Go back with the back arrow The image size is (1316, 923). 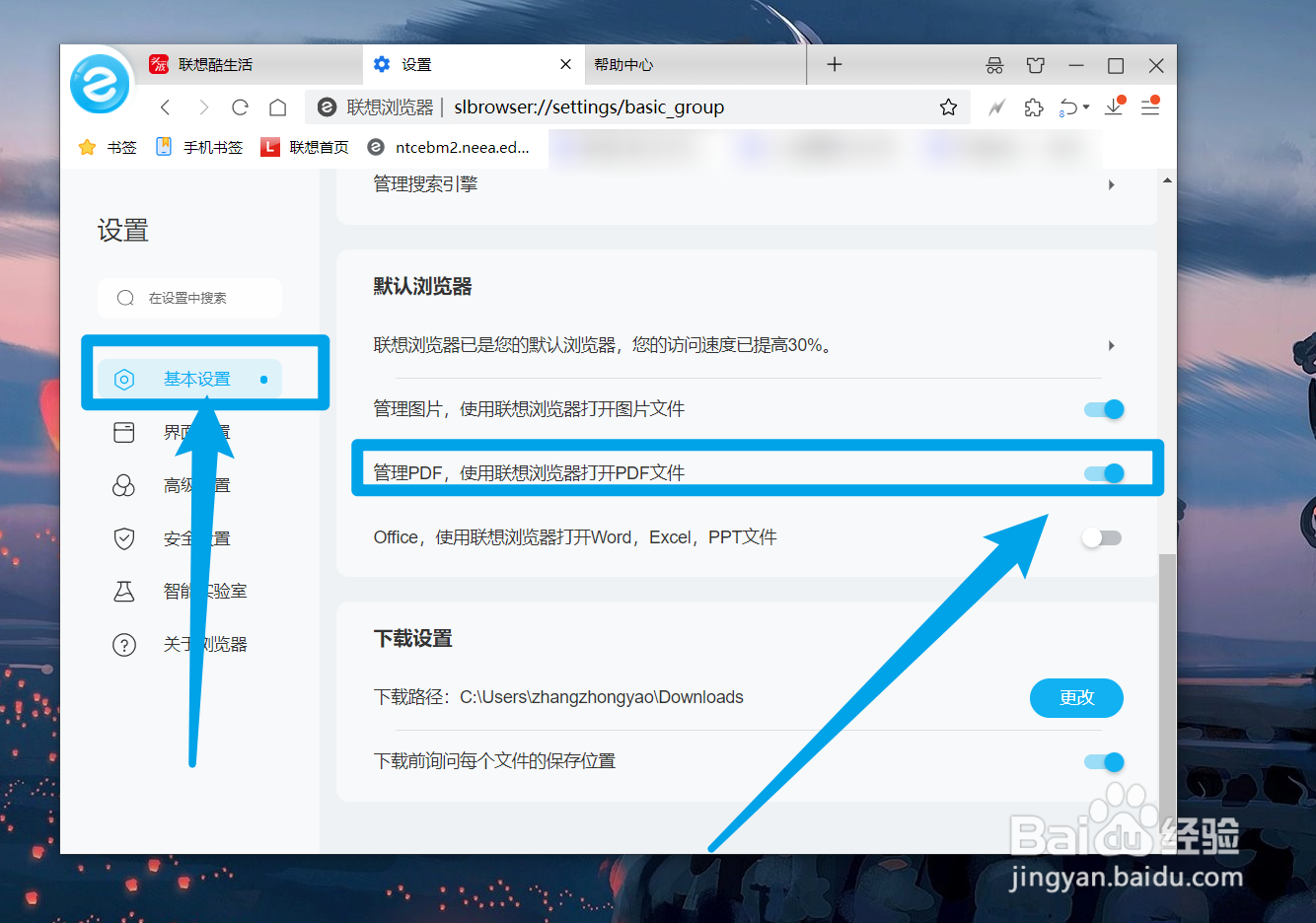tap(166, 107)
